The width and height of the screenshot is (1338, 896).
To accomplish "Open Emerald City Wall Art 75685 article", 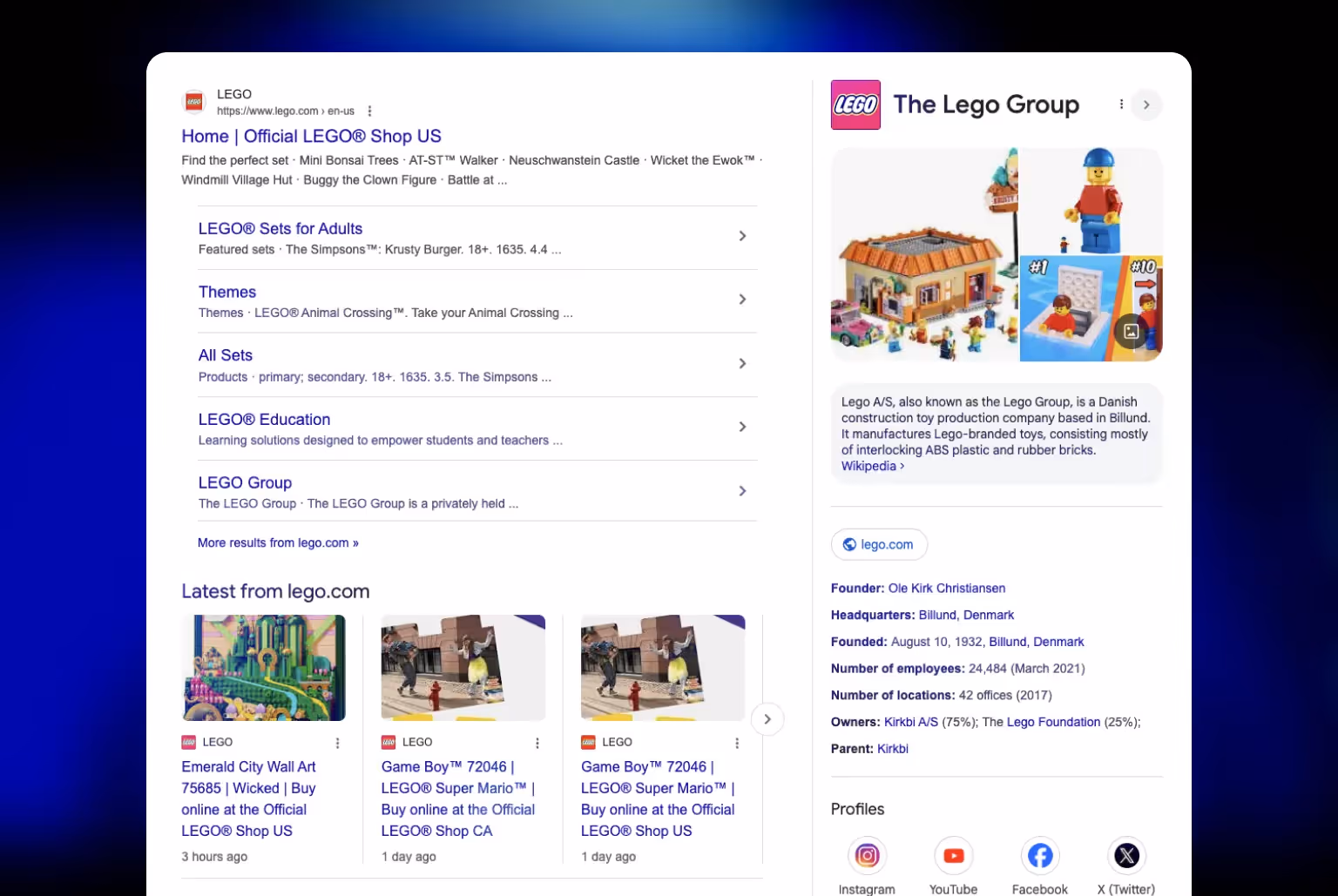I will pos(249,799).
